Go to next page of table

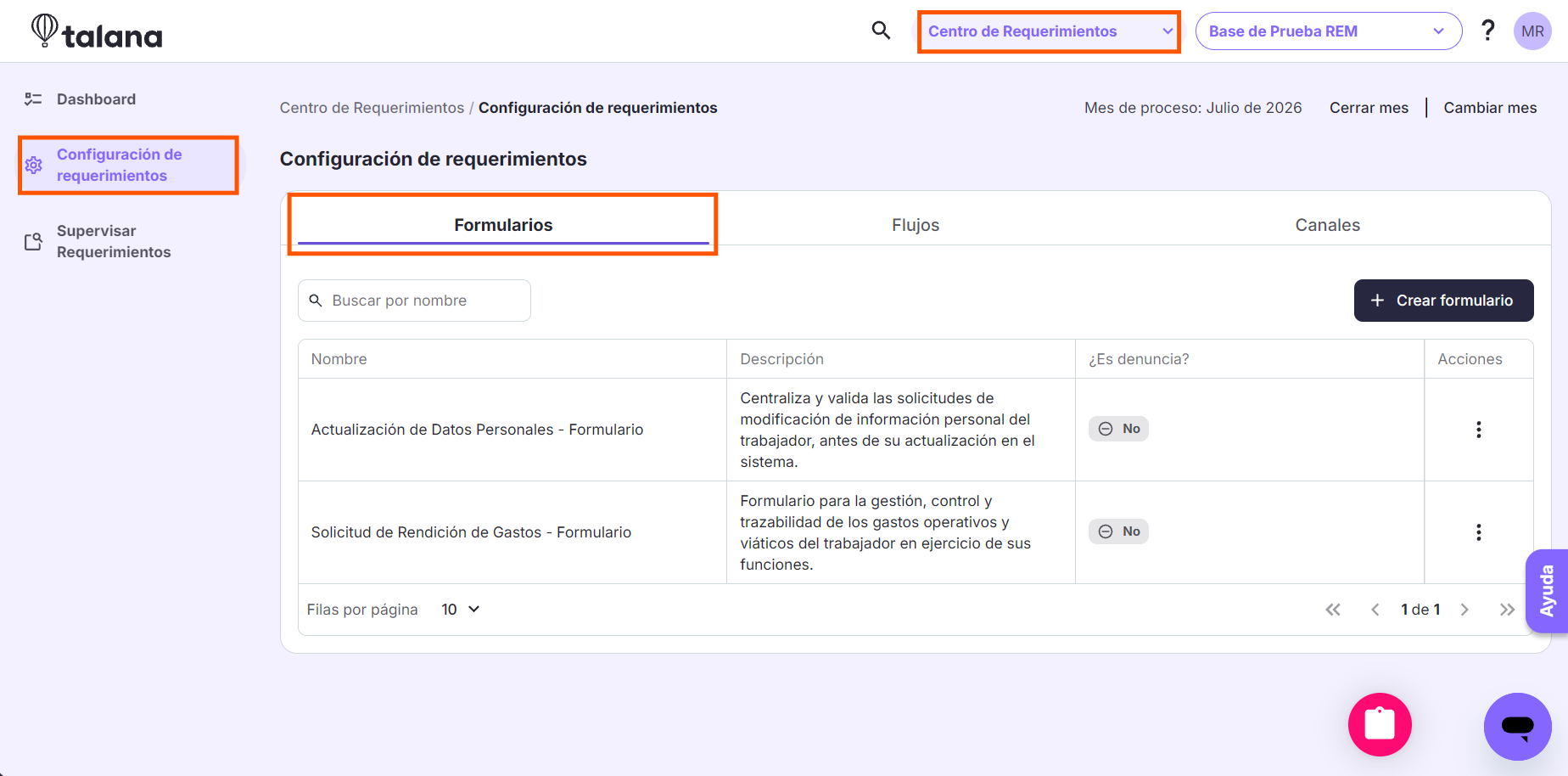click(x=1464, y=610)
